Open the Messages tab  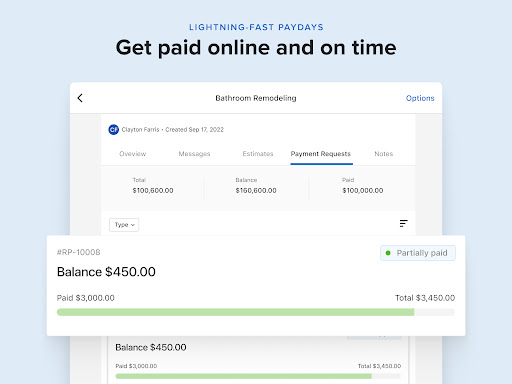tap(194, 154)
